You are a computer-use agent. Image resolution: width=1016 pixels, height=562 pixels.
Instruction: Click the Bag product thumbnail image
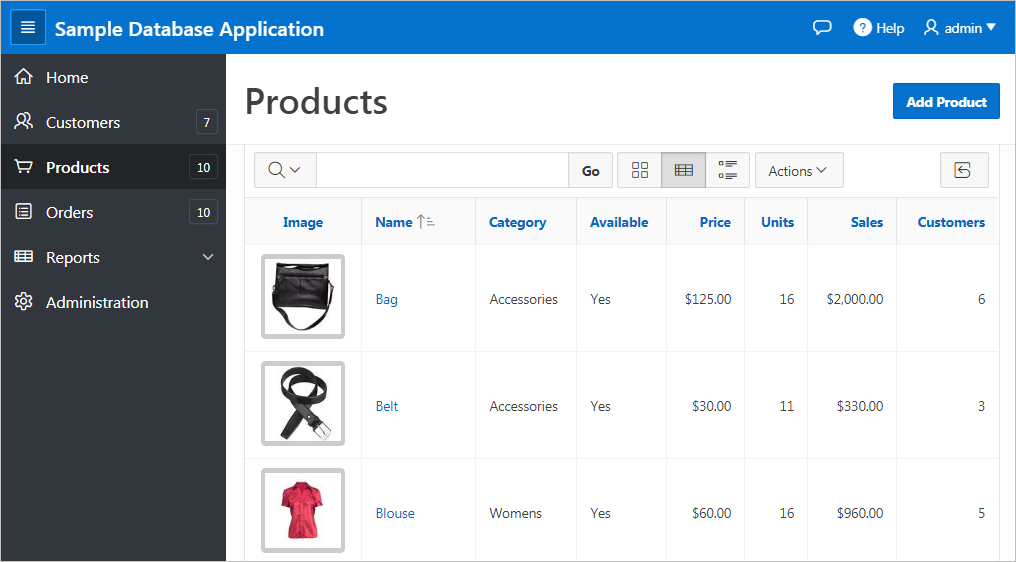303,296
